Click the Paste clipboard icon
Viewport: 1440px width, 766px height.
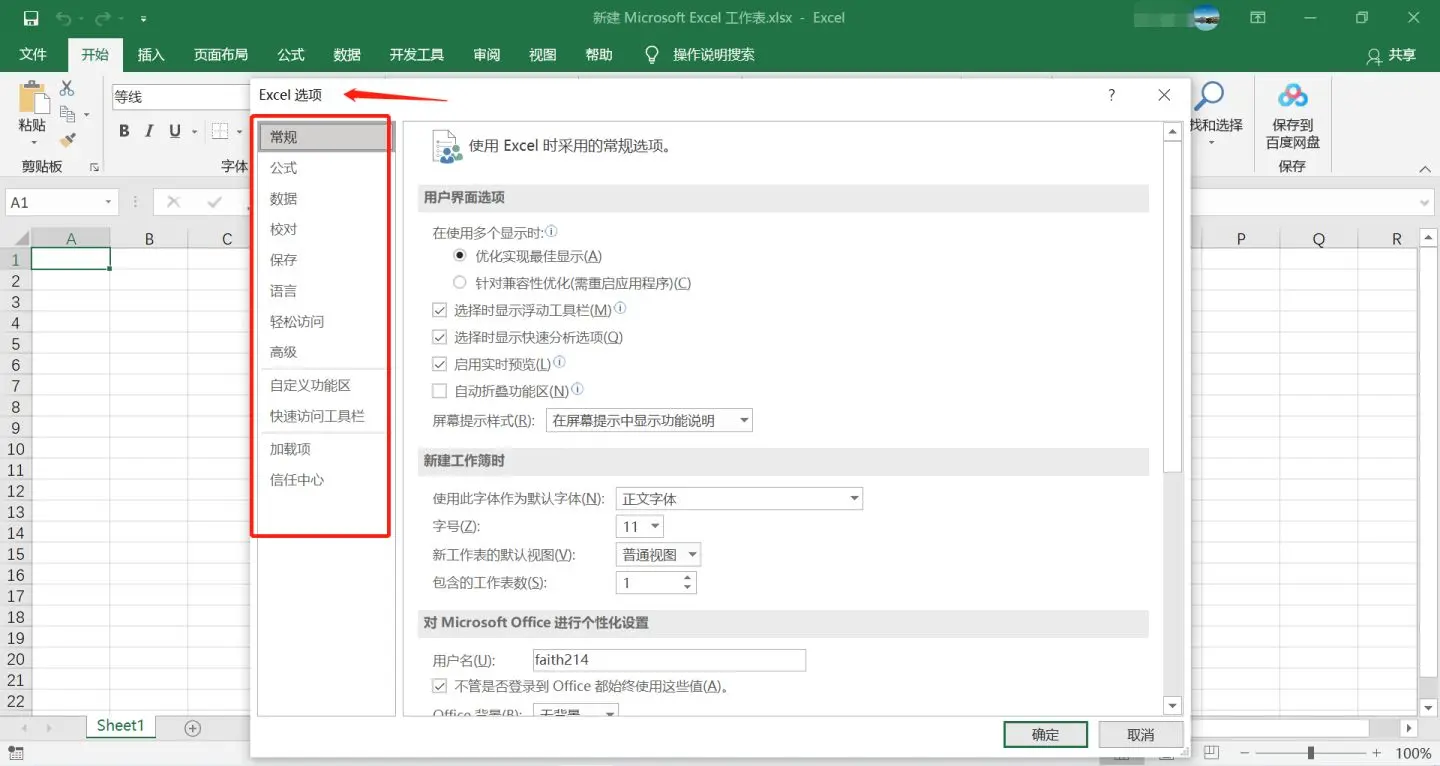33,97
